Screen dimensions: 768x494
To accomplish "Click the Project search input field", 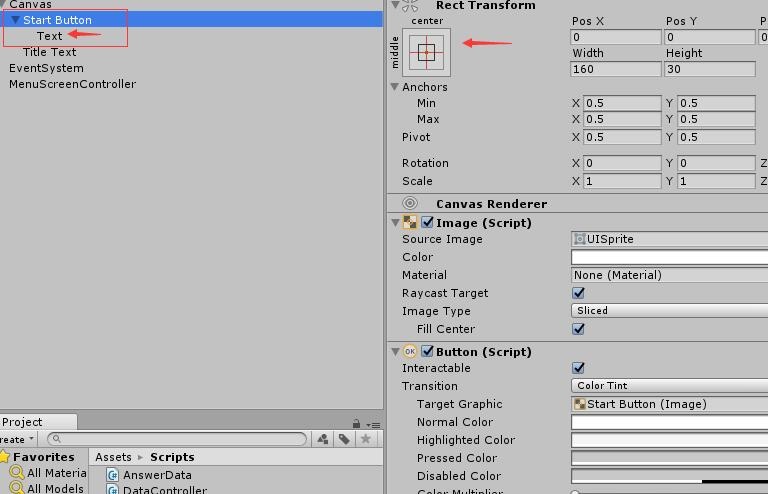I will pos(177,439).
